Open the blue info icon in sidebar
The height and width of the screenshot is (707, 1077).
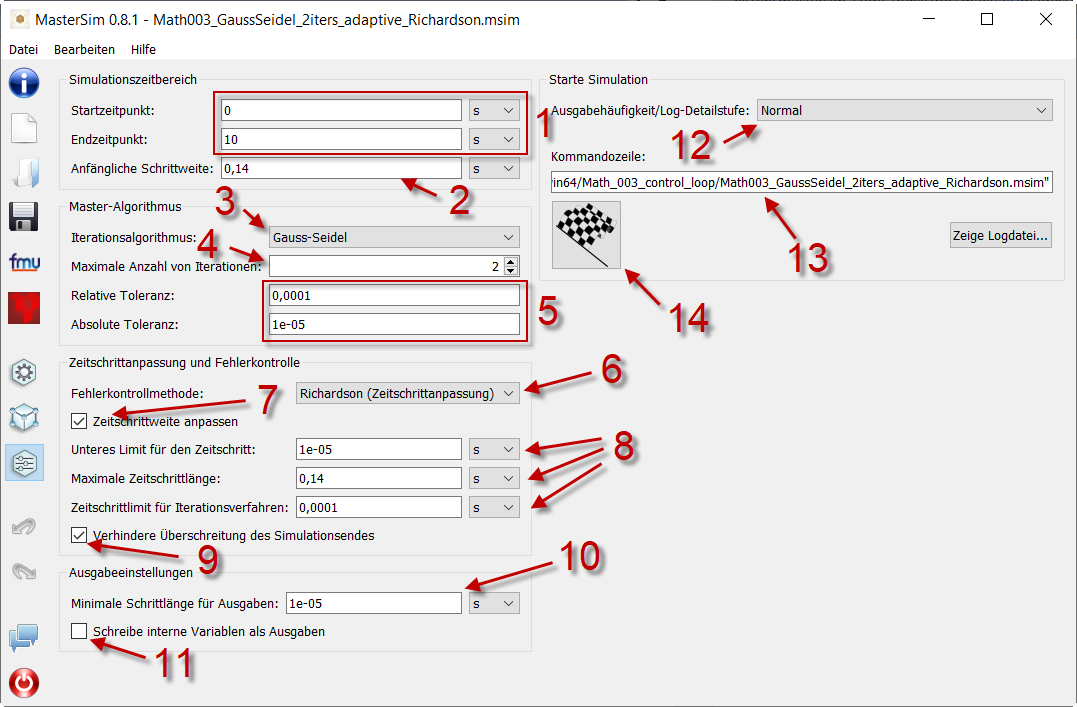tap(24, 83)
